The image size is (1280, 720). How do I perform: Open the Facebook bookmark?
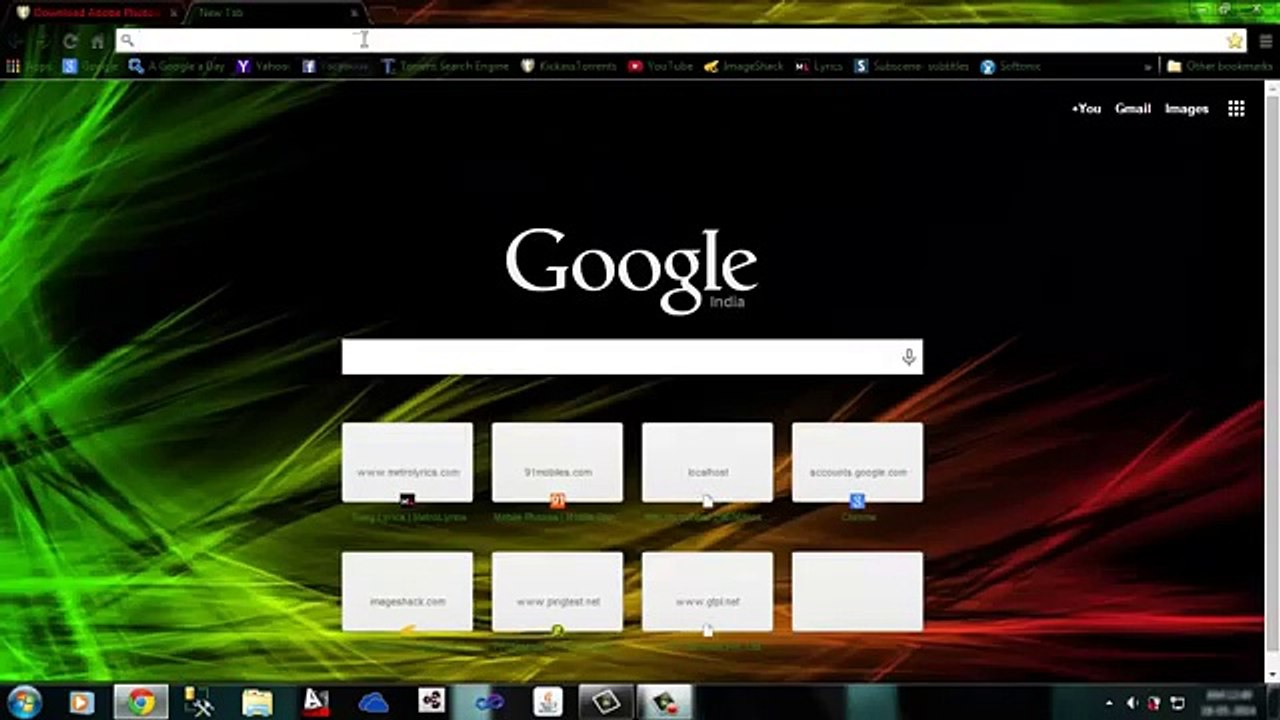(x=335, y=66)
